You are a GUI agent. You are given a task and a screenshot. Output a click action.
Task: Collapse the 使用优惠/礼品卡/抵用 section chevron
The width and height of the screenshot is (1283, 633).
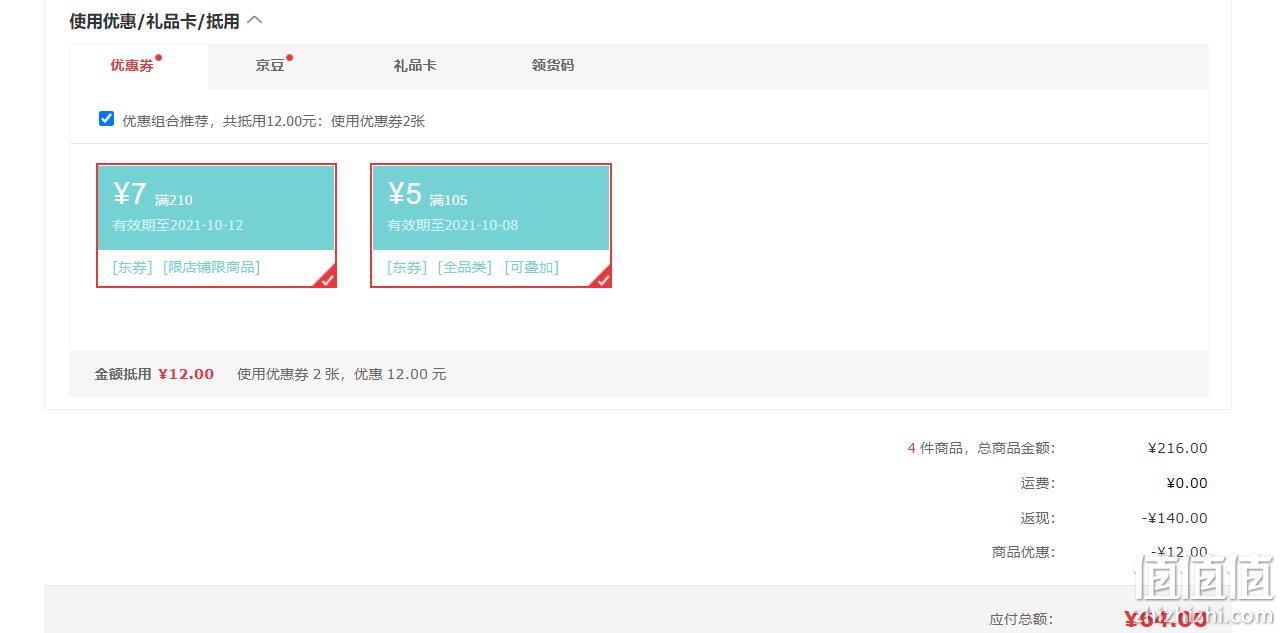tap(255, 20)
